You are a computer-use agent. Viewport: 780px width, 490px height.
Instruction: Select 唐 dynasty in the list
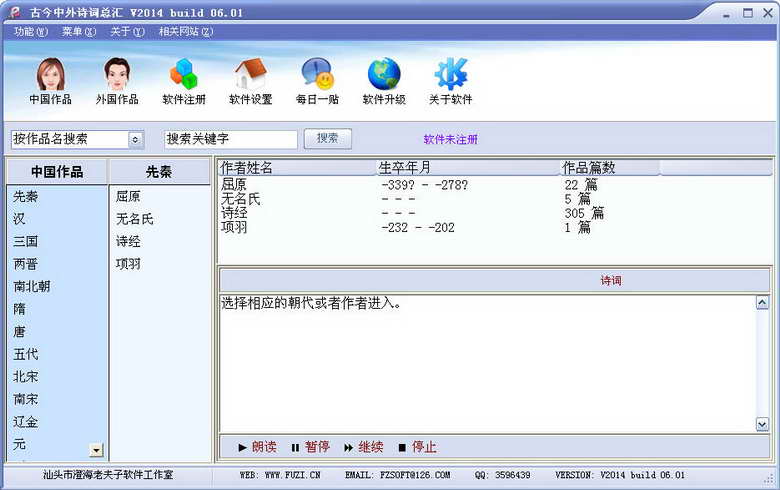(x=19, y=331)
